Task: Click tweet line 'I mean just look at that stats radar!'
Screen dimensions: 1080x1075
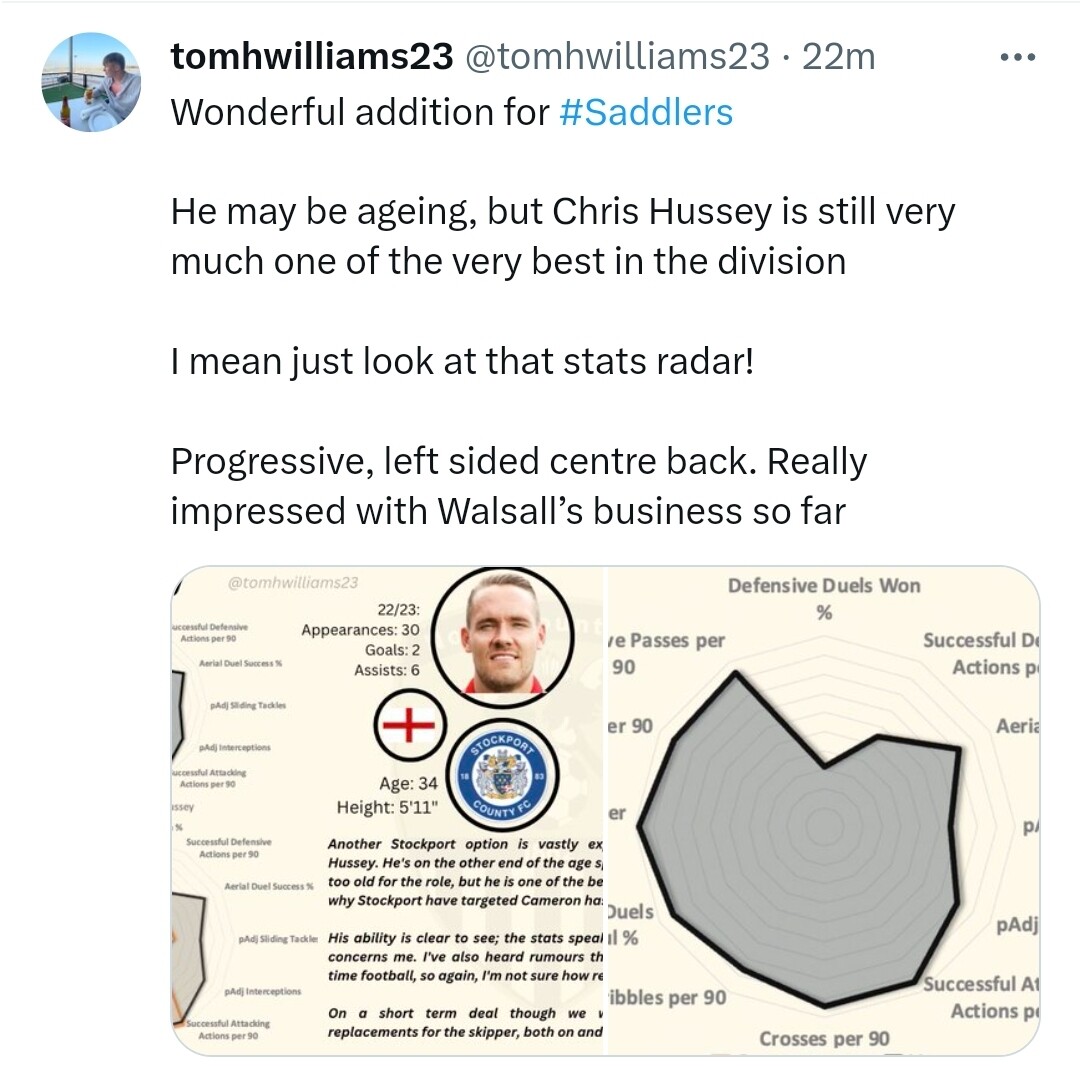Action: [x=462, y=361]
